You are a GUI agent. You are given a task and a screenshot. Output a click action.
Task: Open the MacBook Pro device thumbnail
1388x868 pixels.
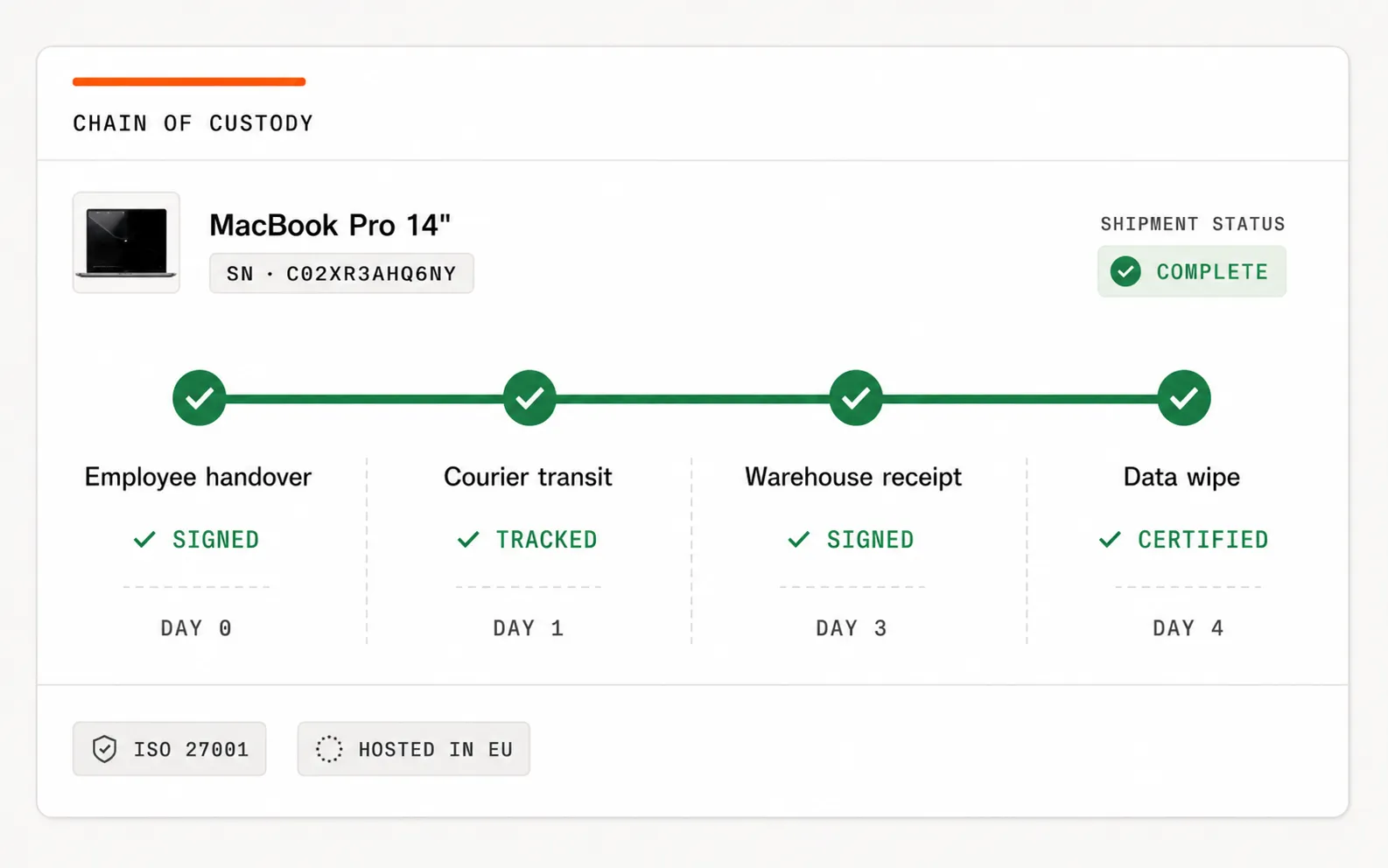(x=126, y=242)
